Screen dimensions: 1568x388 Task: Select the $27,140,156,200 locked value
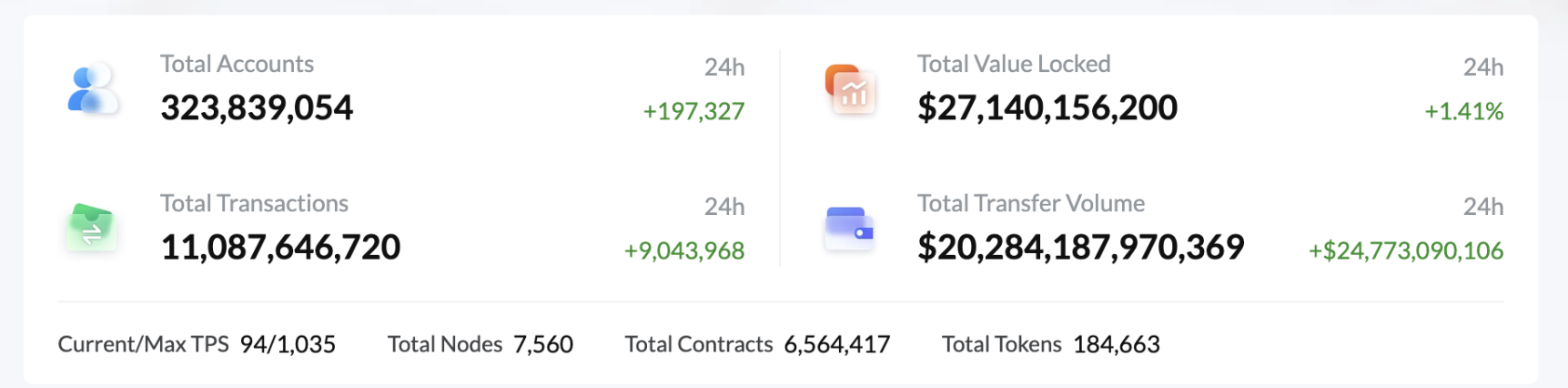(x=1047, y=107)
